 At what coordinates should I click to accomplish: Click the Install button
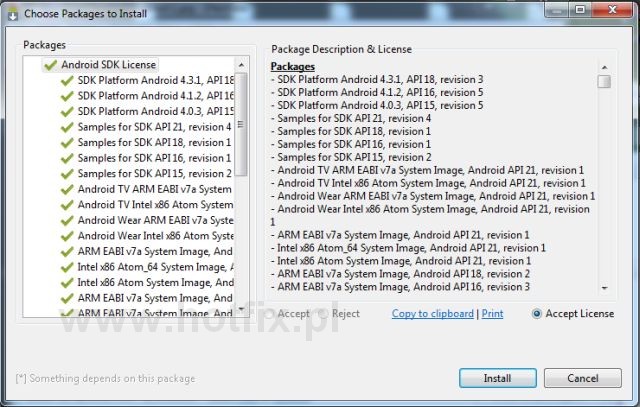pyautogui.click(x=498, y=378)
